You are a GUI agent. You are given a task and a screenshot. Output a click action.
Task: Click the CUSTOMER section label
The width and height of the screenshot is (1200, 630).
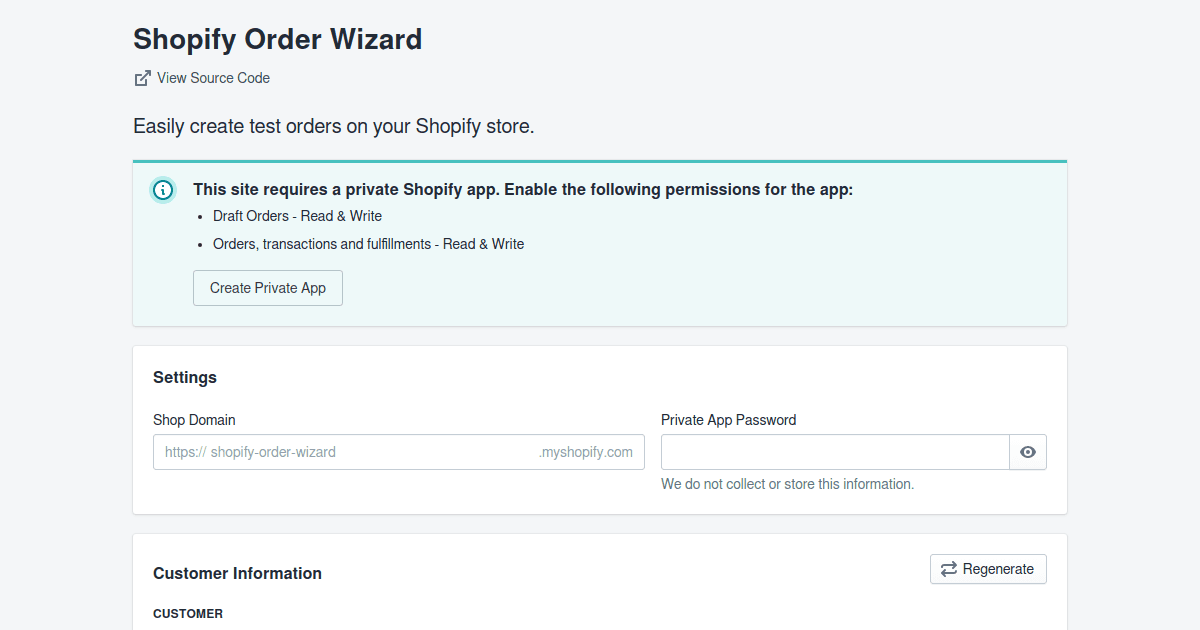tap(188, 613)
